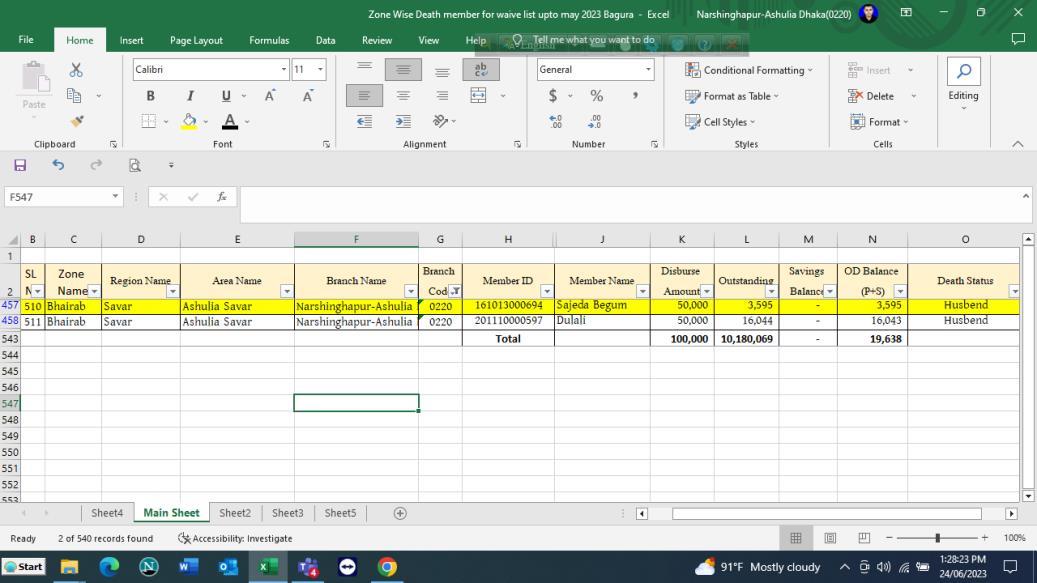Click the Borders icon
1037x583 pixels.
[x=149, y=122]
